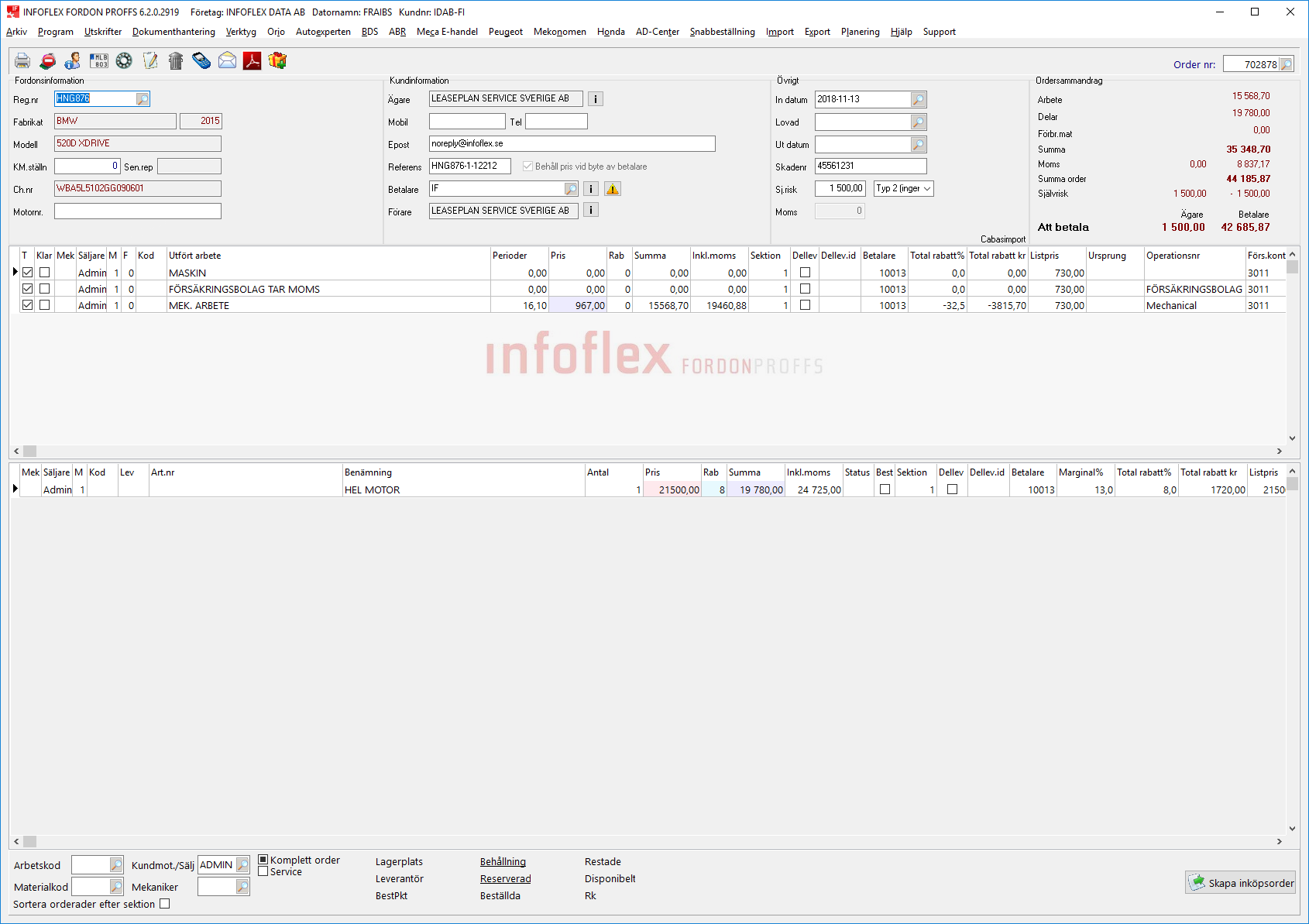This screenshot has width=1309, height=924.
Task: Click into the Epost field noreply@infoflex.se
Action: click(x=572, y=144)
